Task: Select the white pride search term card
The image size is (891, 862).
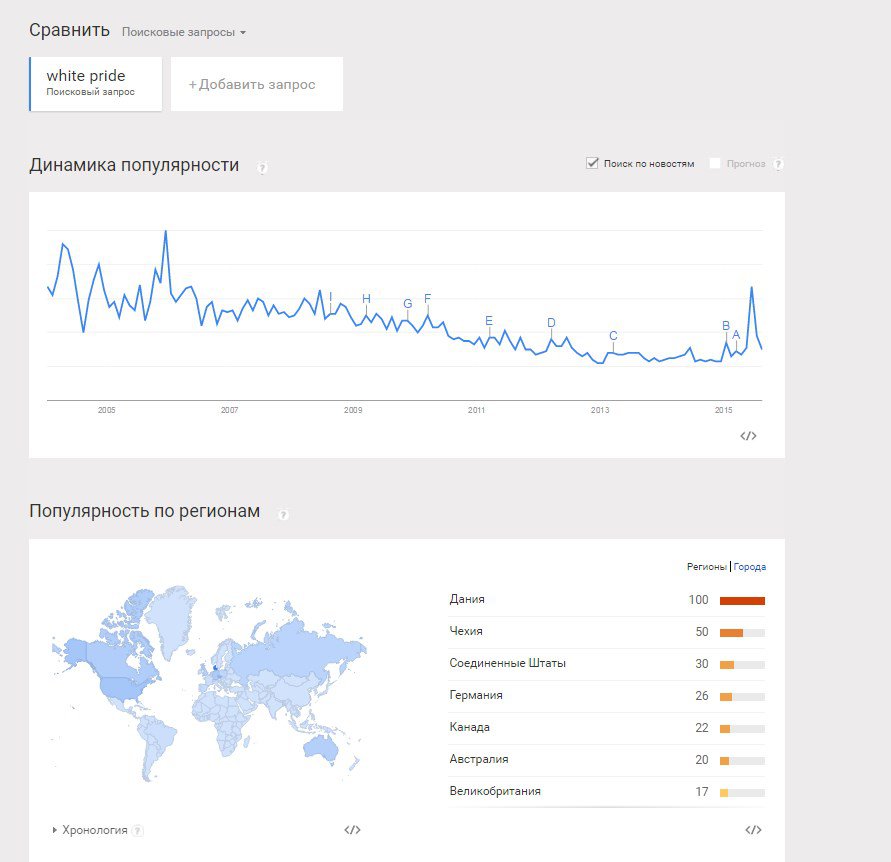Action: click(96, 83)
